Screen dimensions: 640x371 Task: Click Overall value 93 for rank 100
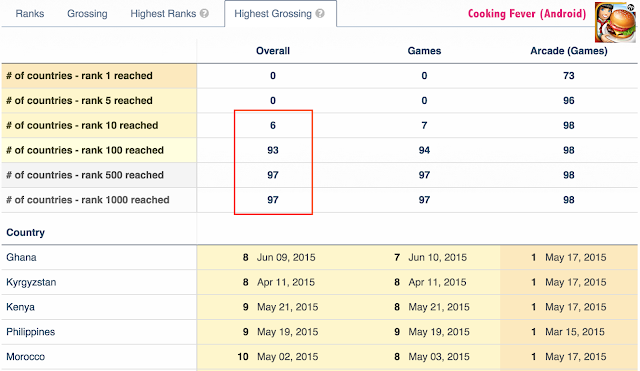(273, 150)
